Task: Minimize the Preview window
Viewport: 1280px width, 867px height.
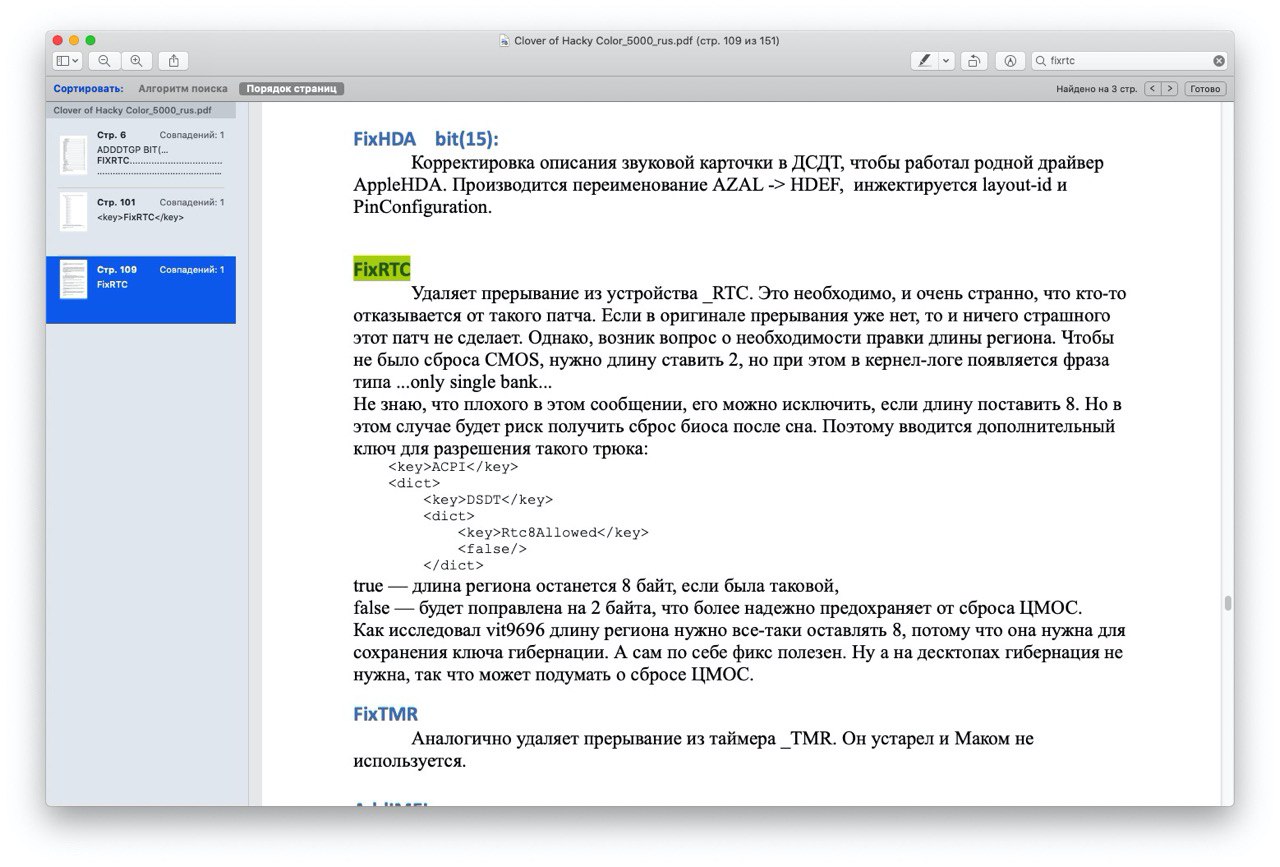Action: pyautogui.click(x=75, y=40)
